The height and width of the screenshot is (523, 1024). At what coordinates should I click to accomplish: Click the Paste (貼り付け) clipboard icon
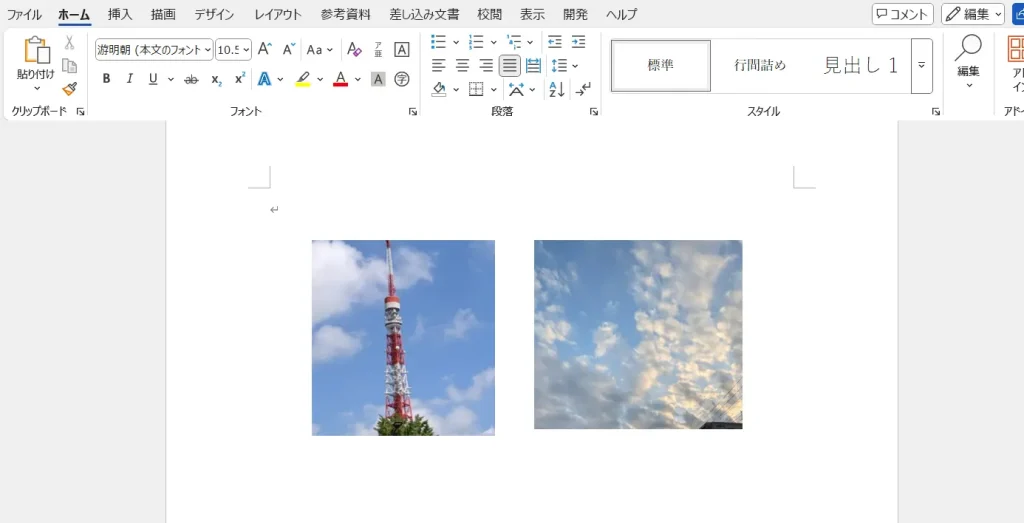pyautogui.click(x=35, y=50)
